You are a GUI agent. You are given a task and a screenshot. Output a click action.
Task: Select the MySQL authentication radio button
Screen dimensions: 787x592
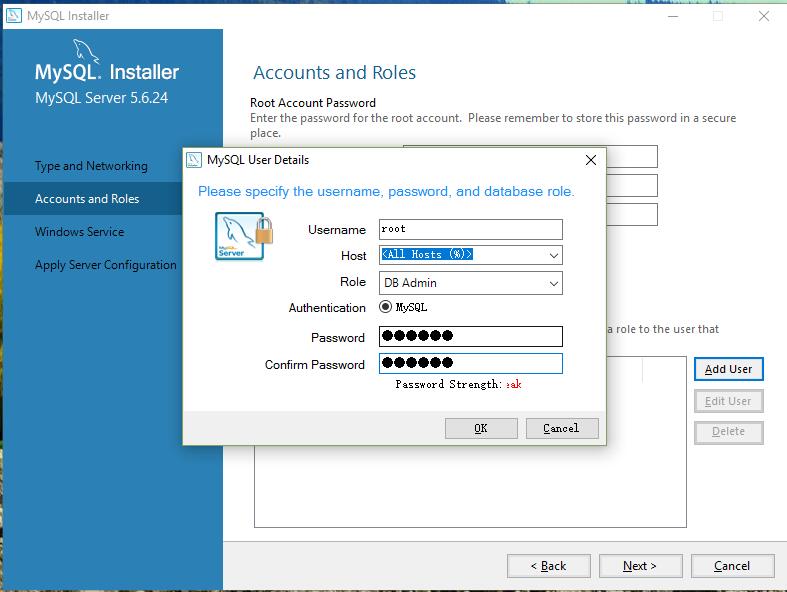(x=386, y=308)
